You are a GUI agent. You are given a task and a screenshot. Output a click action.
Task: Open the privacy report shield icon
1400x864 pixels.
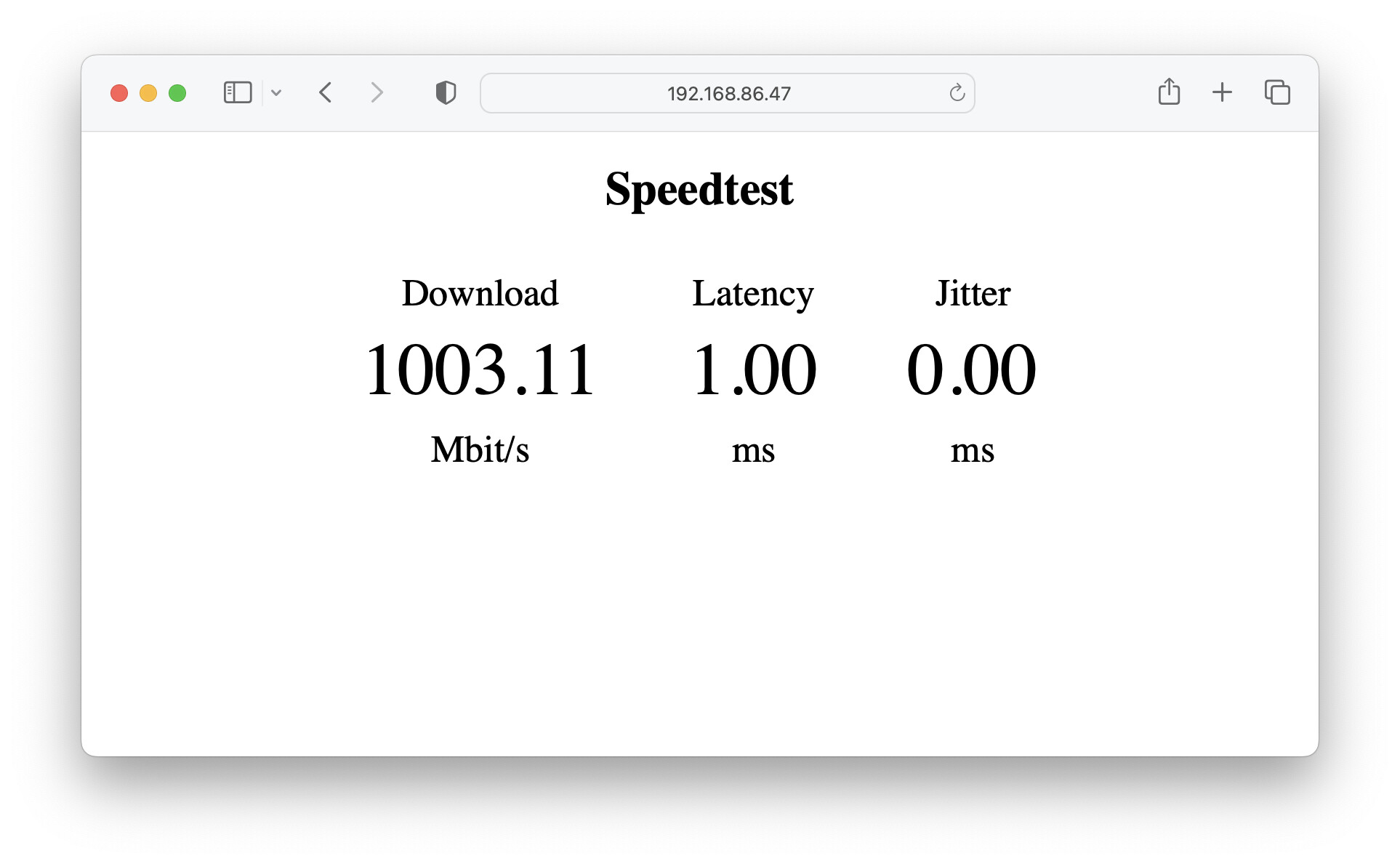446,93
